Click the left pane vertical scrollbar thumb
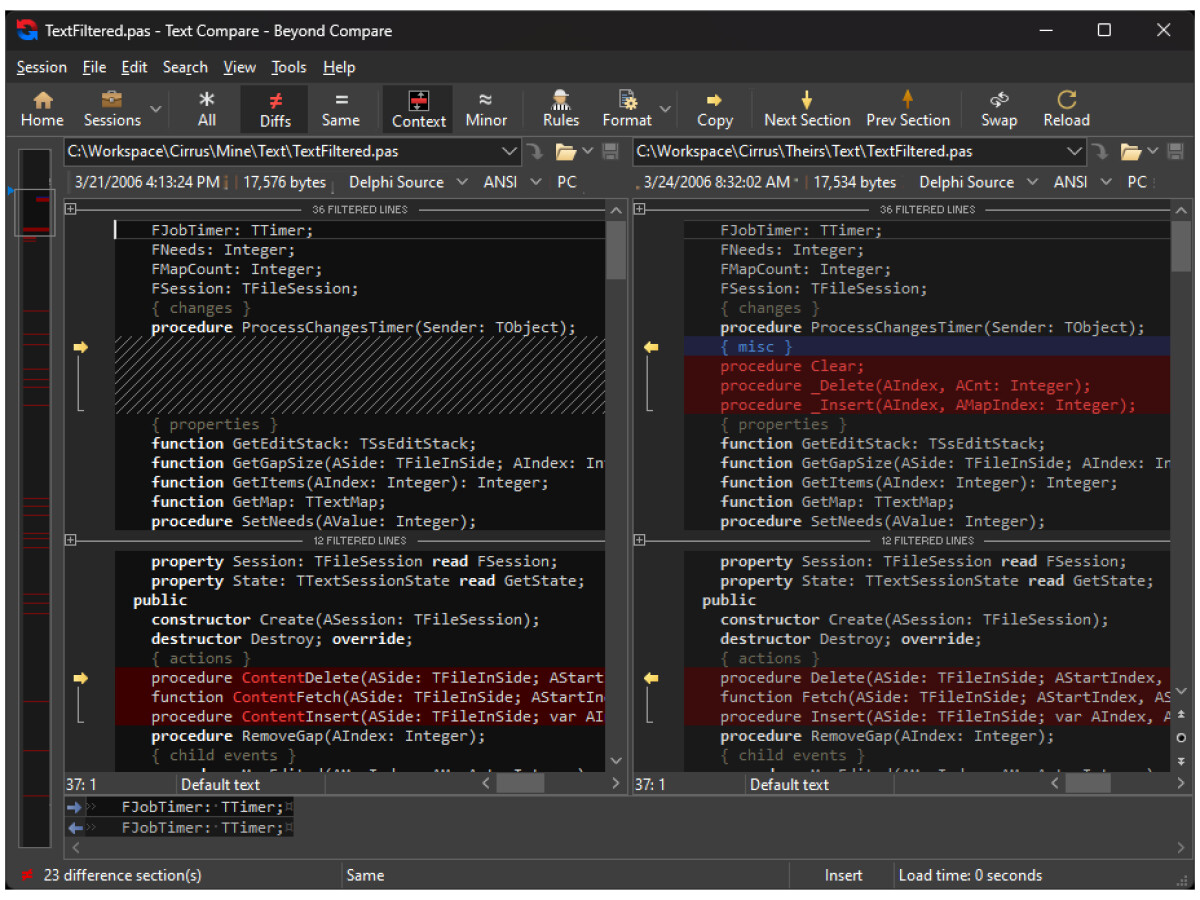Screen dimensions: 1200x900 click(x=616, y=250)
